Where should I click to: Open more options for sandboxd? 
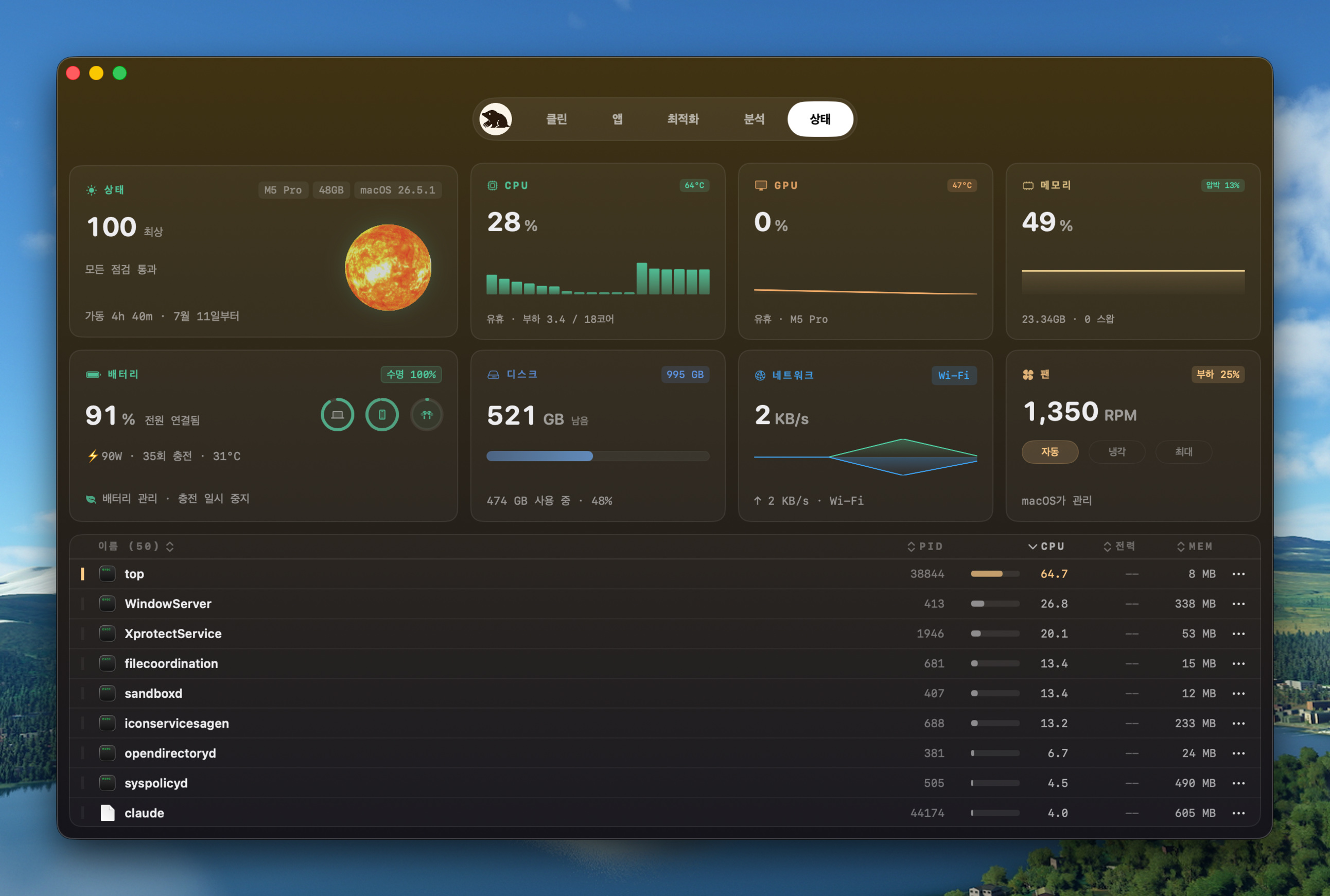point(1238,693)
